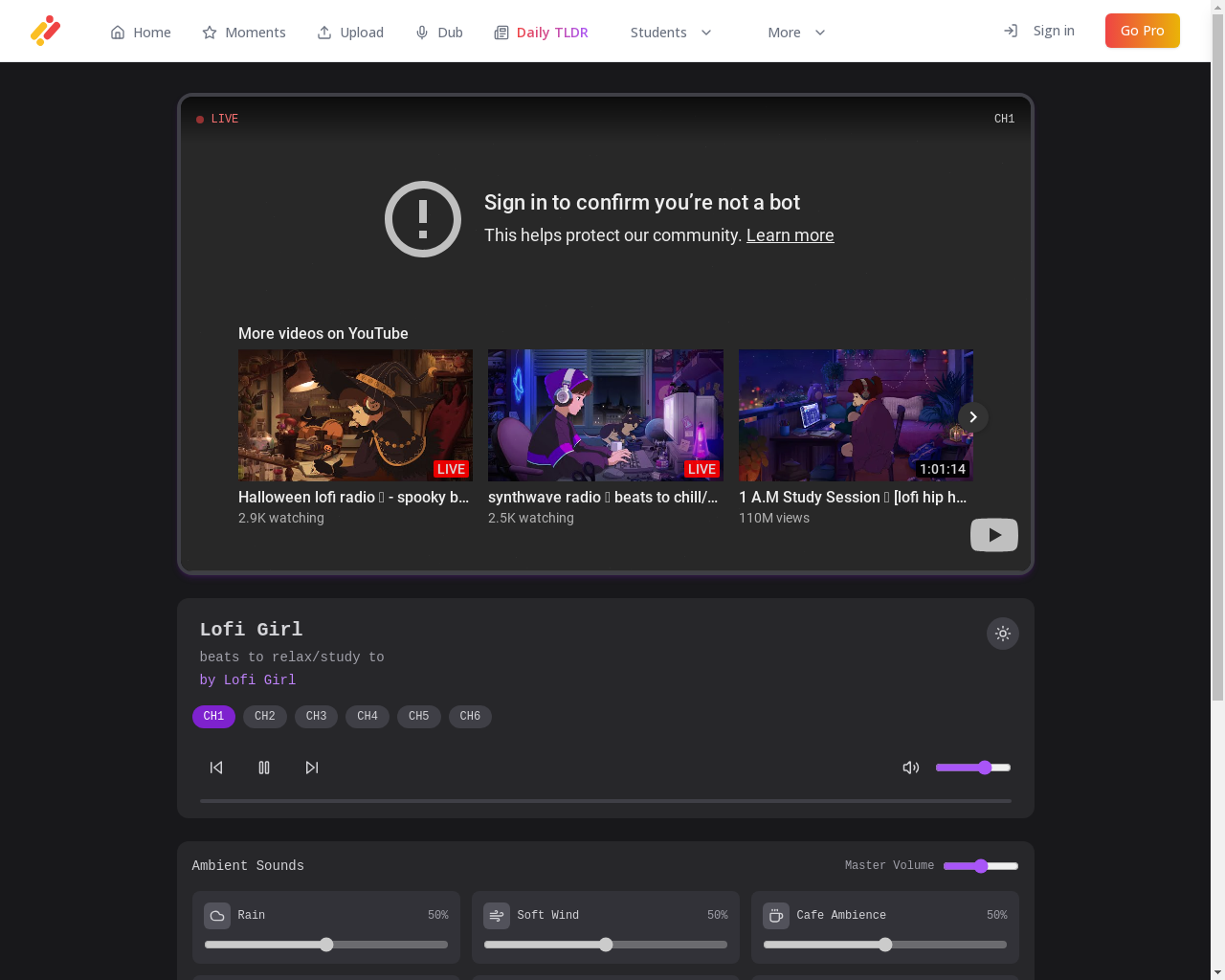Open the Dub tool

click(x=439, y=33)
